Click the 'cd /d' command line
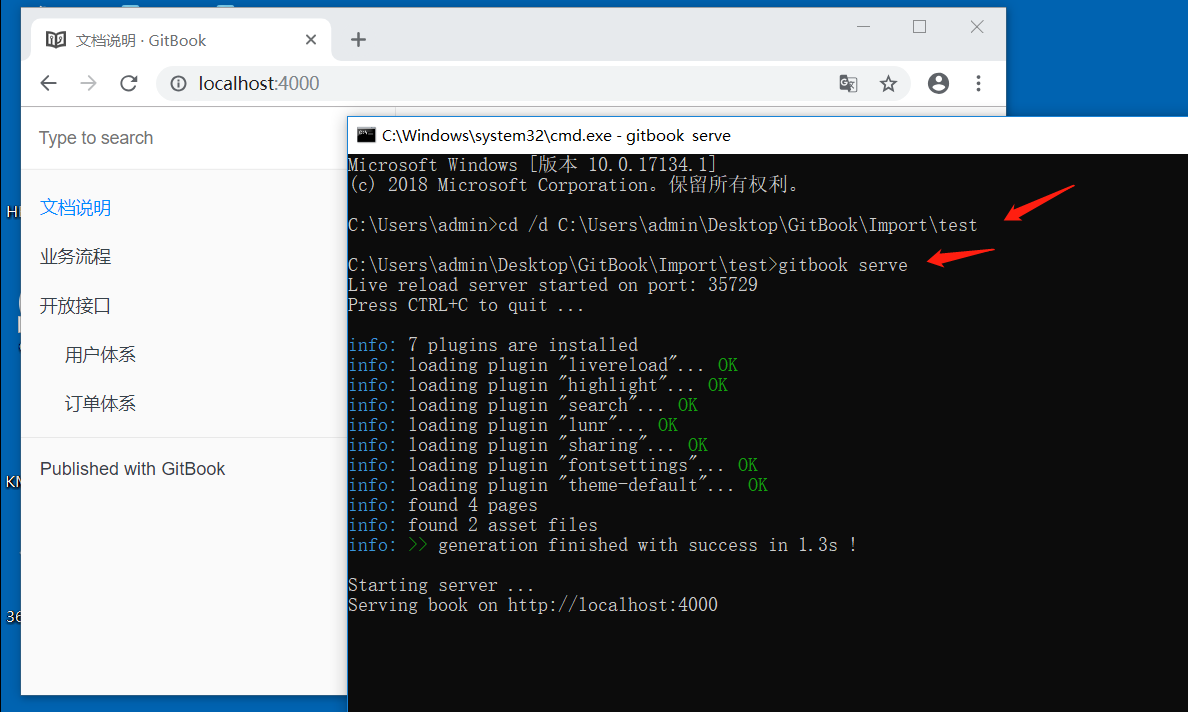 tap(663, 225)
